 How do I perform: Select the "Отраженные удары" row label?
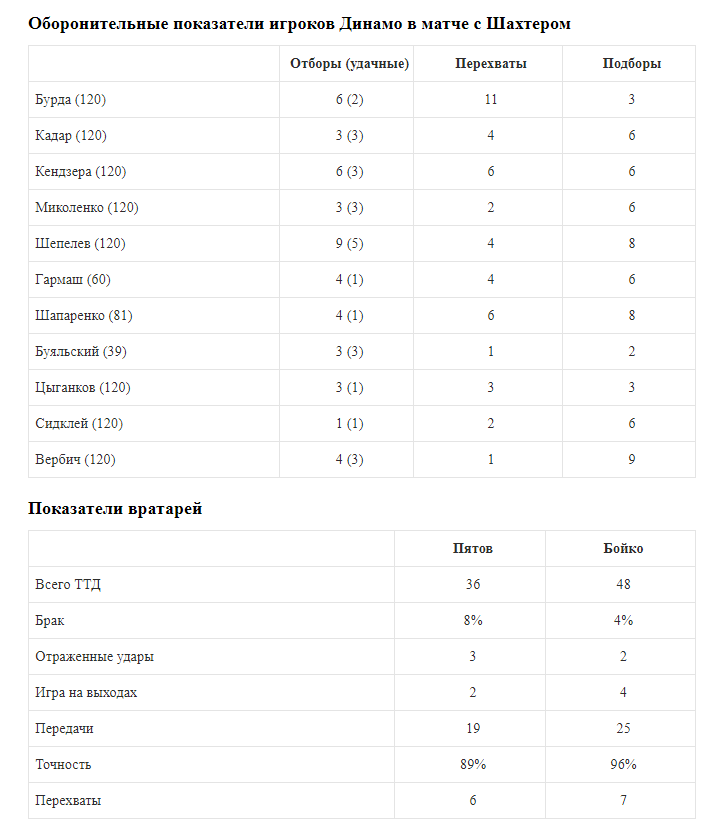(x=94, y=657)
